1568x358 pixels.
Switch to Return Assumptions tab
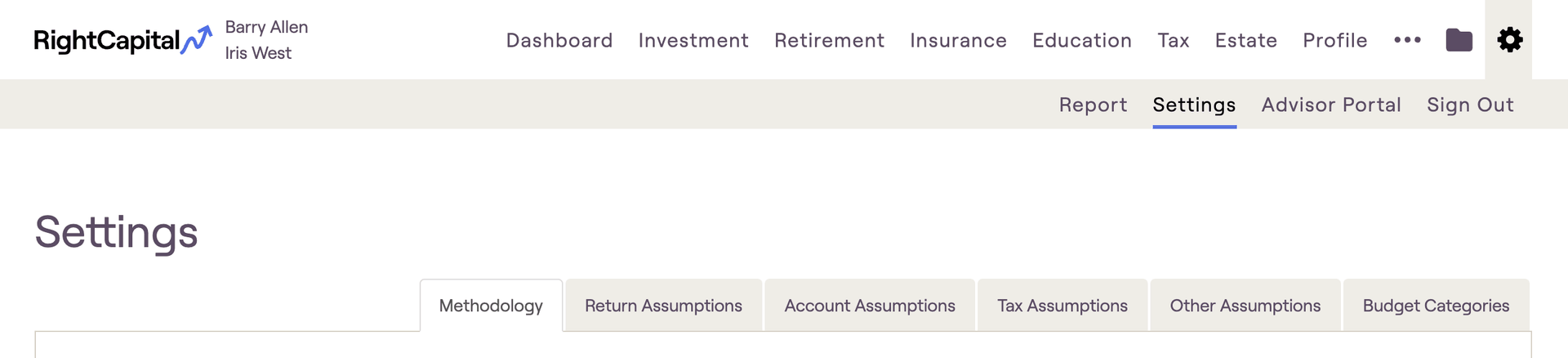pyautogui.click(x=663, y=306)
